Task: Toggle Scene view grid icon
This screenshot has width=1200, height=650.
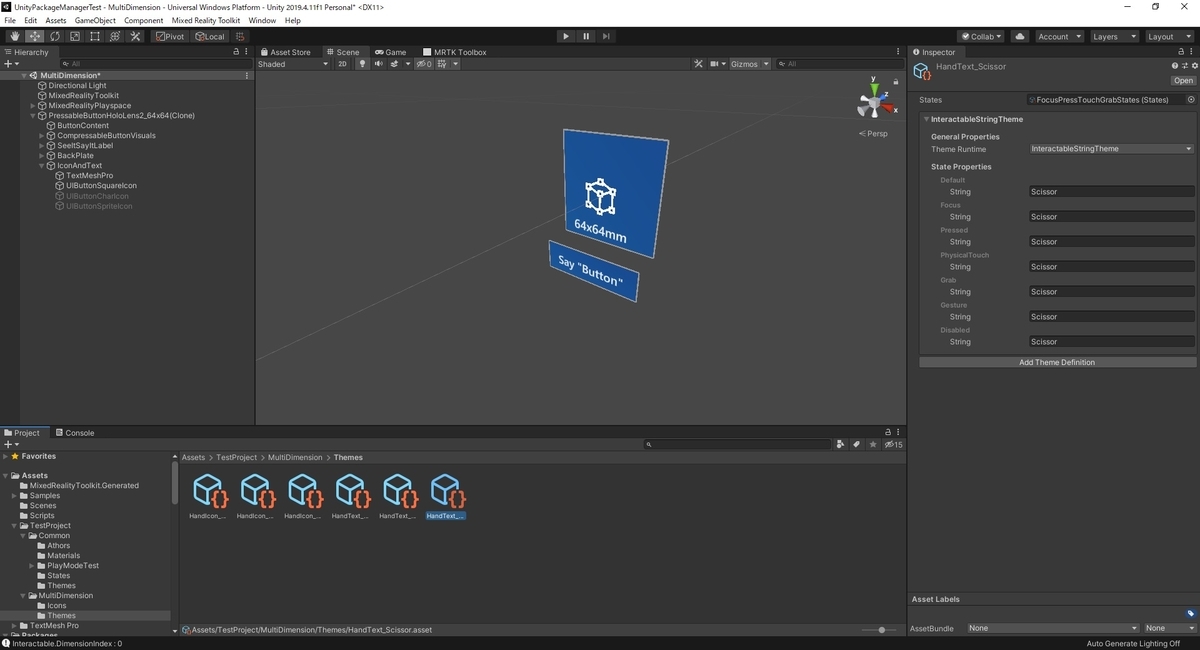Action: 444,64
